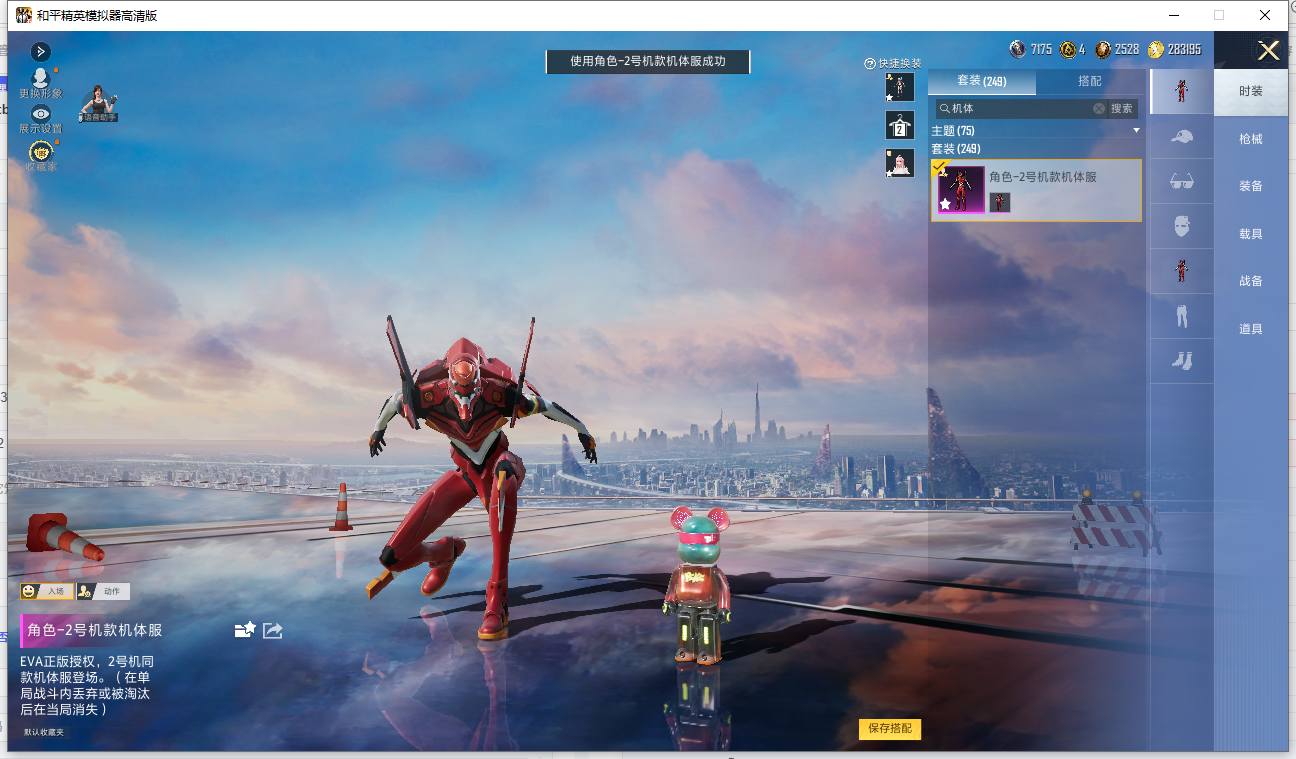Open the 战备 combat gear tab
Viewport: 1296px width, 759px height.
coord(1251,281)
